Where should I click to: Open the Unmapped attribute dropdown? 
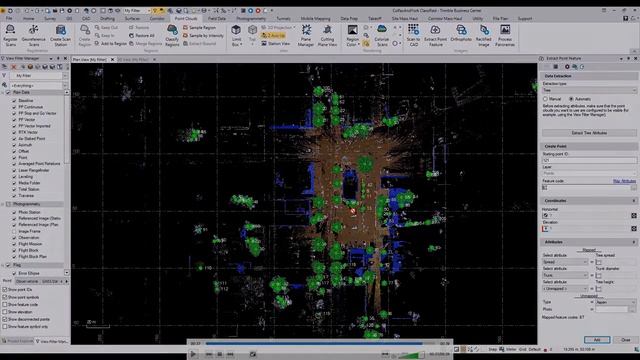565,289
